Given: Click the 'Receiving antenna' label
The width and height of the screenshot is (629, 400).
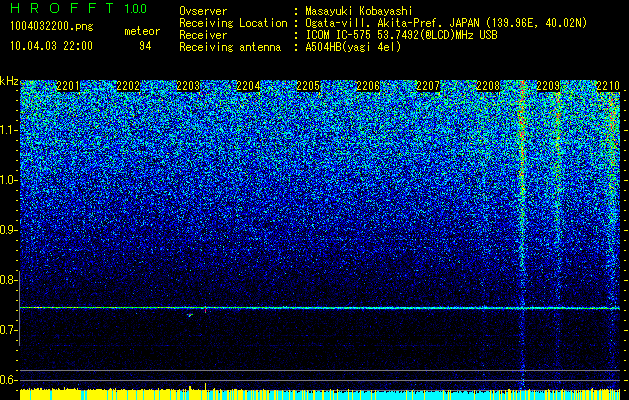Looking at the screenshot, I should pyautogui.click(x=230, y=47).
